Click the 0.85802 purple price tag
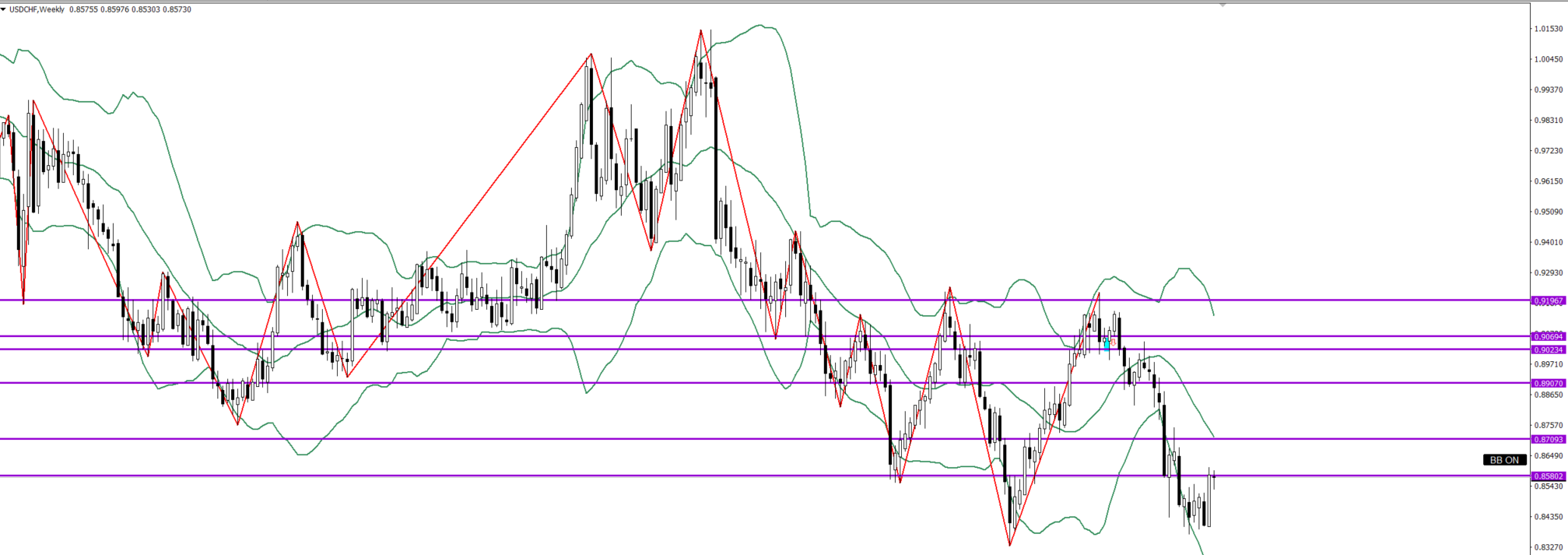1568x555 pixels. point(1548,476)
